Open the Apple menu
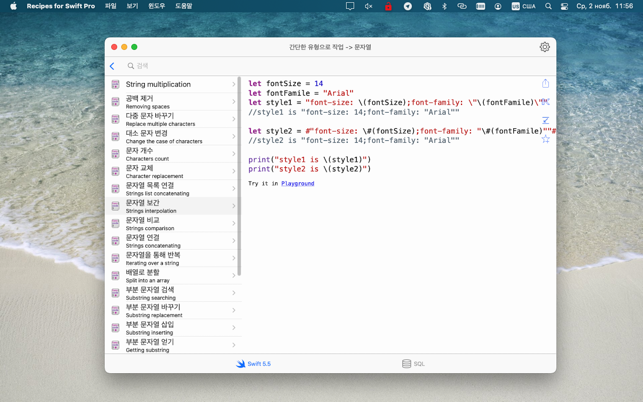 pos(13,6)
